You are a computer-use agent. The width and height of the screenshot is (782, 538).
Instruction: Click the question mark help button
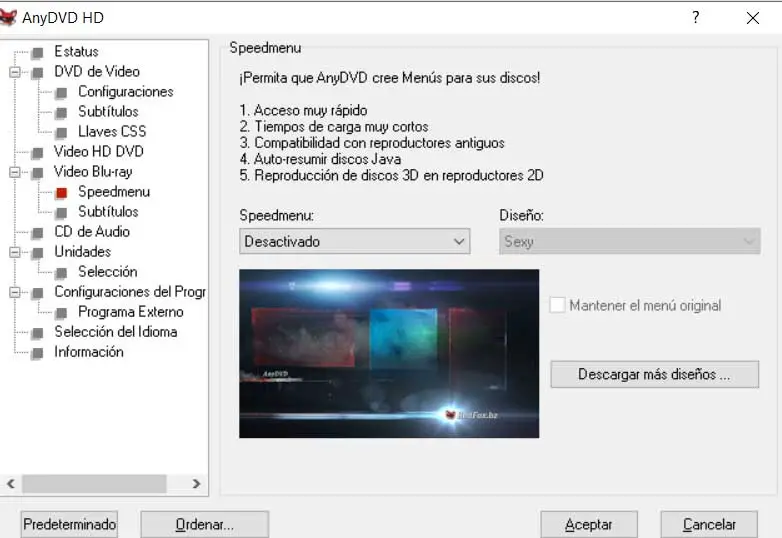(x=696, y=17)
